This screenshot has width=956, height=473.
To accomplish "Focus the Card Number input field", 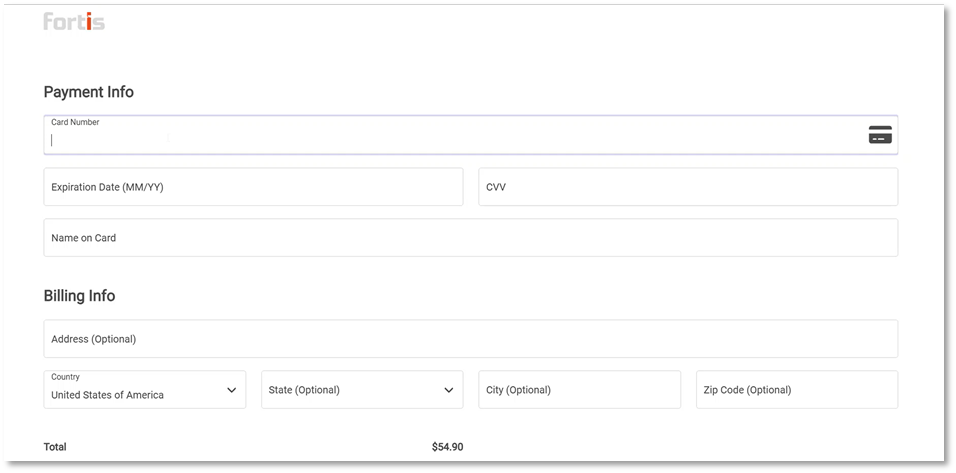I will [x=470, y=135].
